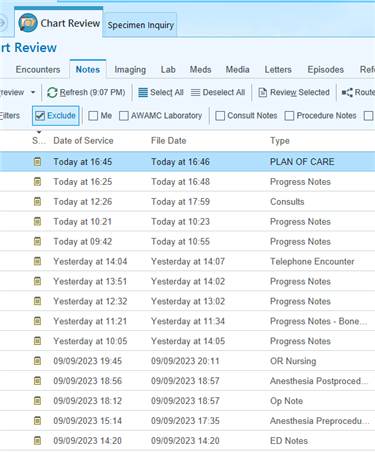Click note icon for OR Nursing row
This screenshot has width=375, height=453.
coord(38,361)
